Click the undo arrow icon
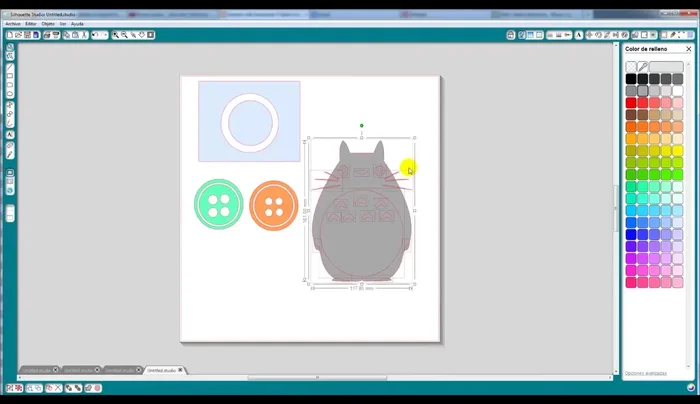Viewport: 700px width, 404px height. coord(92,35)
